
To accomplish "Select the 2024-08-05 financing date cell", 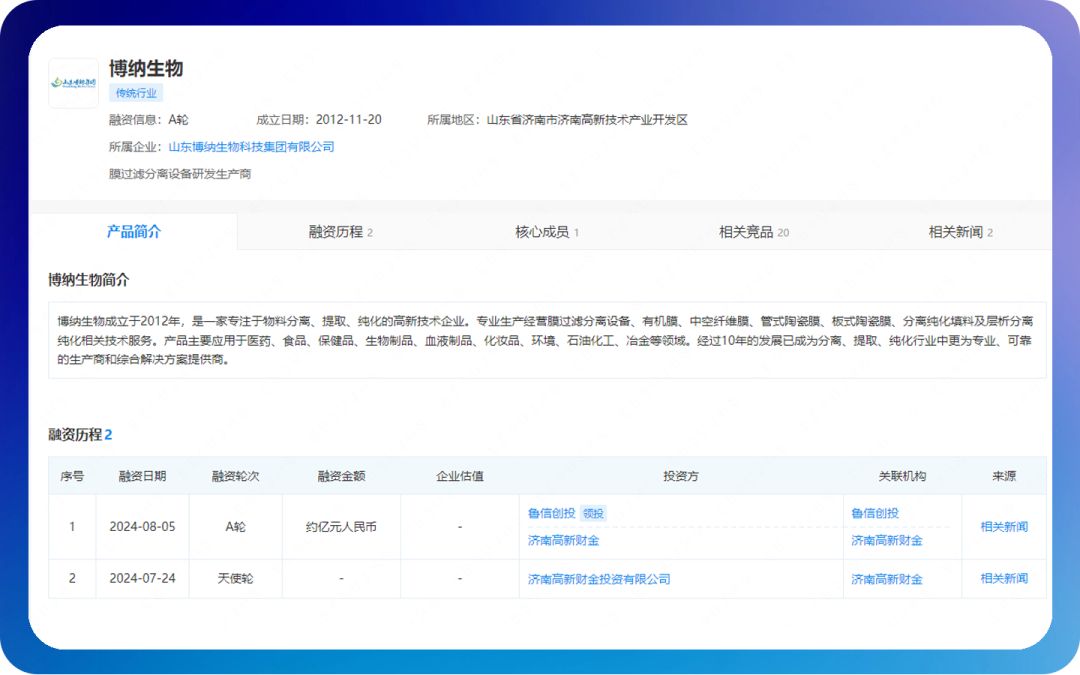I will click(x=143, y=527).
